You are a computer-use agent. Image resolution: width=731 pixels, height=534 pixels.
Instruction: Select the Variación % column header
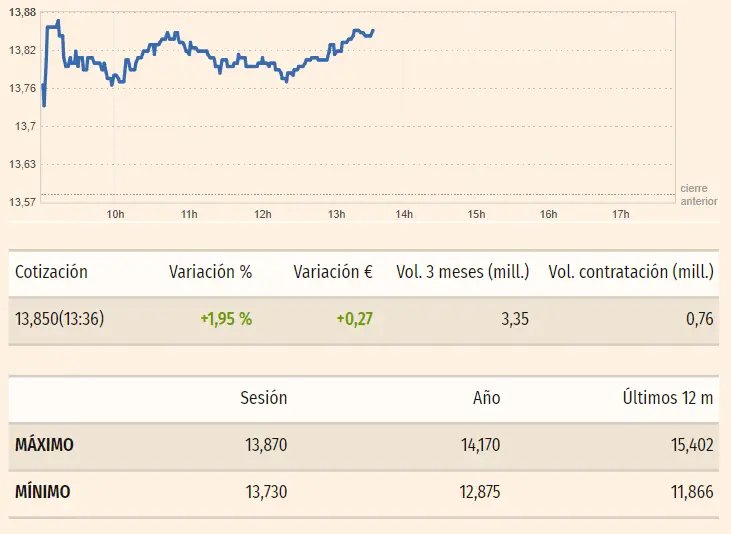coord(210,272)
